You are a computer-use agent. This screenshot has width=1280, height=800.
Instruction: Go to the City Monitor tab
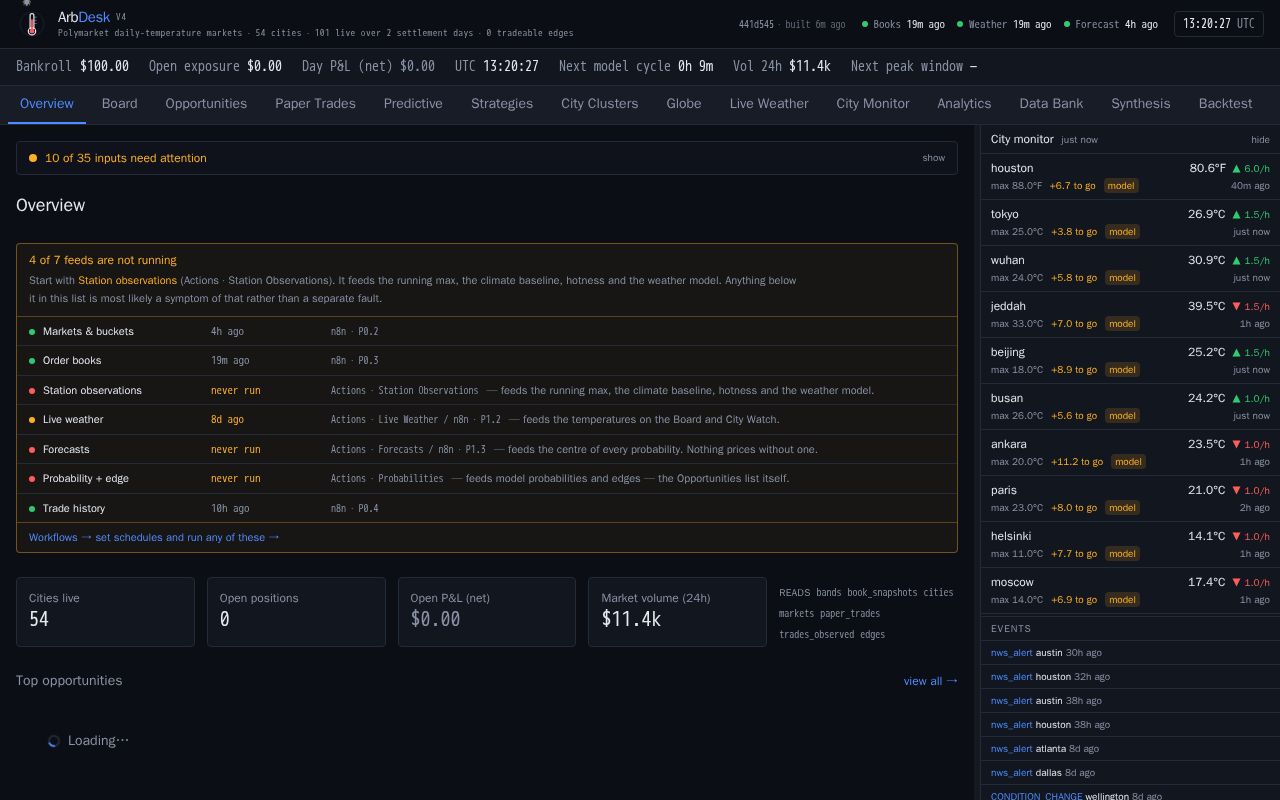coord(873,104)
